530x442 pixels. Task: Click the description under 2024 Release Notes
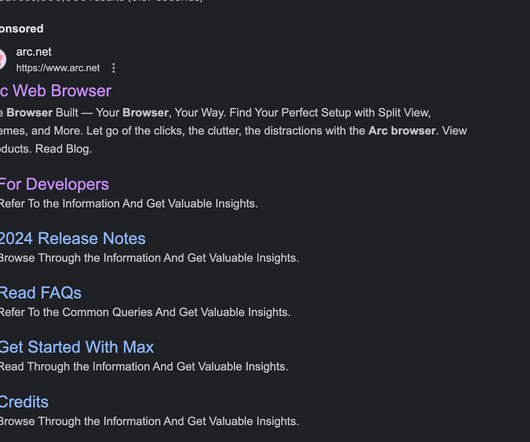coord(149,258)
